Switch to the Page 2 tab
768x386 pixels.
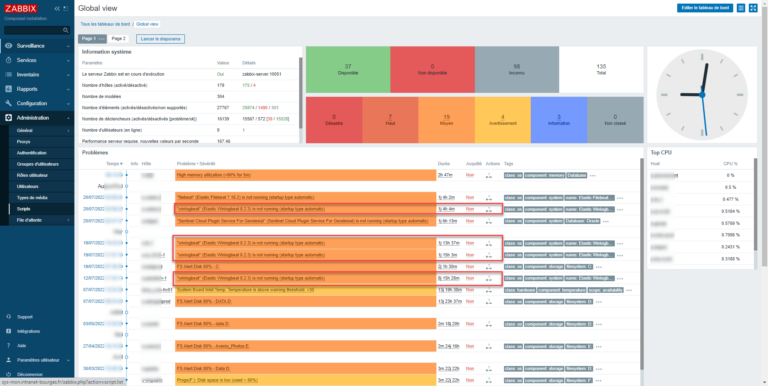pyautogui.click(x=119, y=39)
